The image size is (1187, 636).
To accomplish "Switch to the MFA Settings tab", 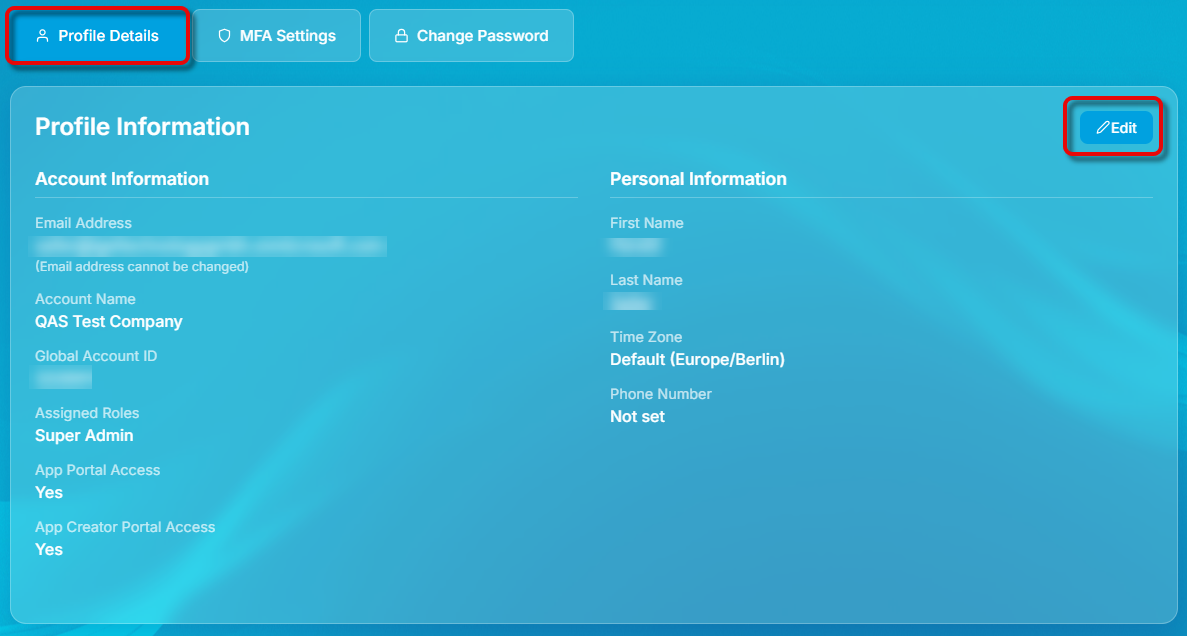I will [x=276, y=36].
